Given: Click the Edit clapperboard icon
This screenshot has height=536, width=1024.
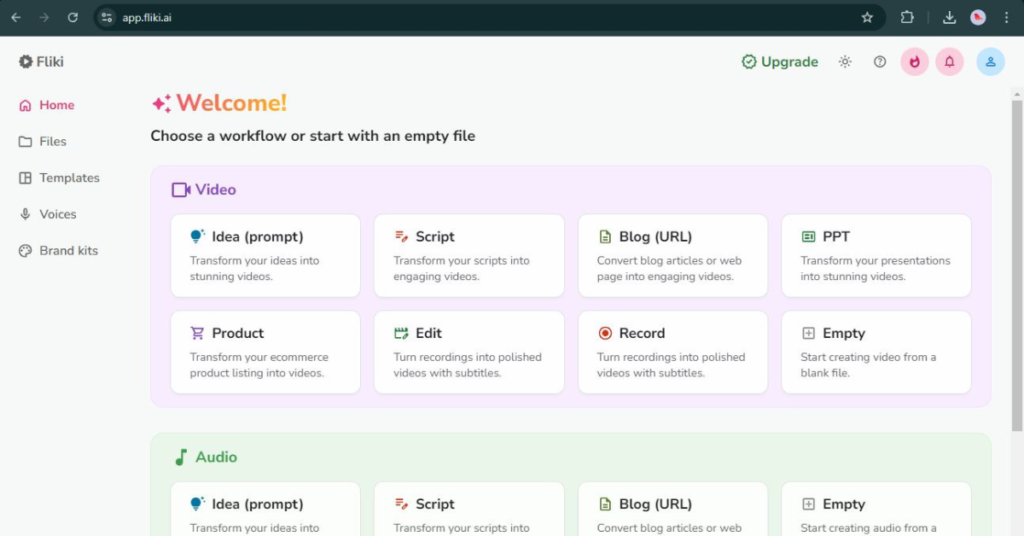Looking at the screenshot, I should coord(401,333).
